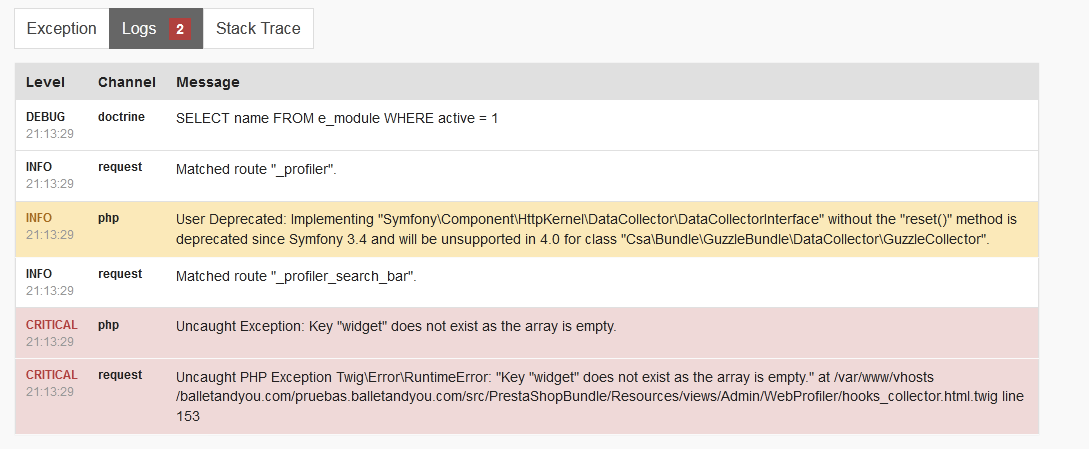Click the Level column header
Viewport: 1089px width, 449px height.
(x=45, y=82)
